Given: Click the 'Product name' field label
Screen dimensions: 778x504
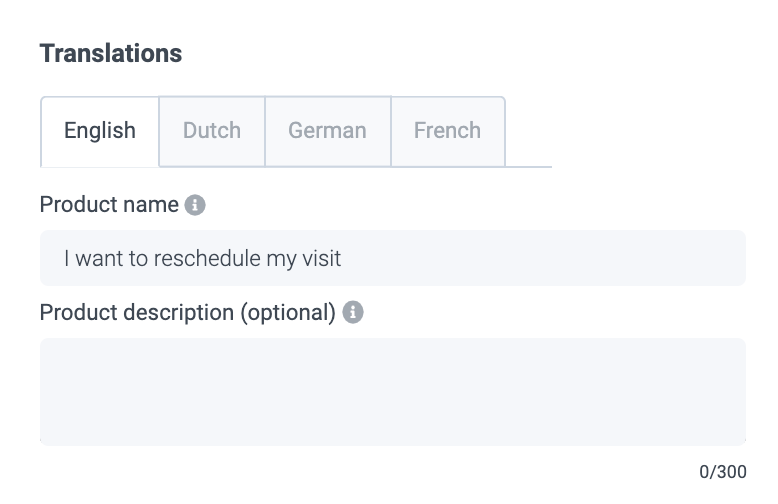Looking at the screenshot, I should (109, 205).
